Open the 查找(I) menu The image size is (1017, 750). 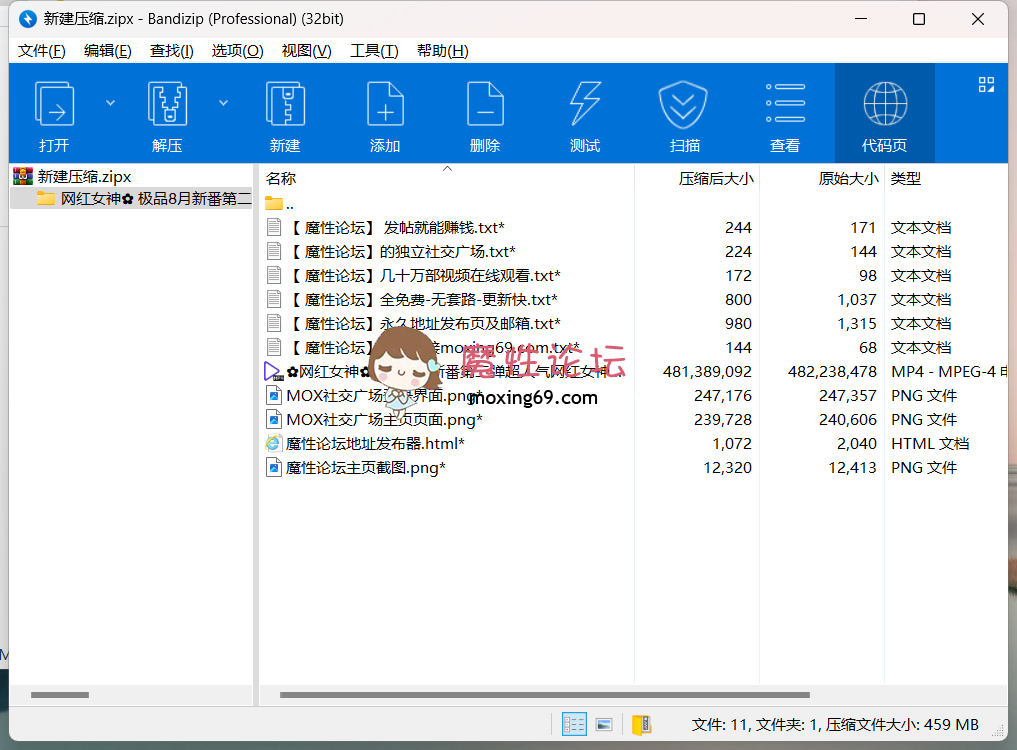pyautogui.click(x=171, y=51)
